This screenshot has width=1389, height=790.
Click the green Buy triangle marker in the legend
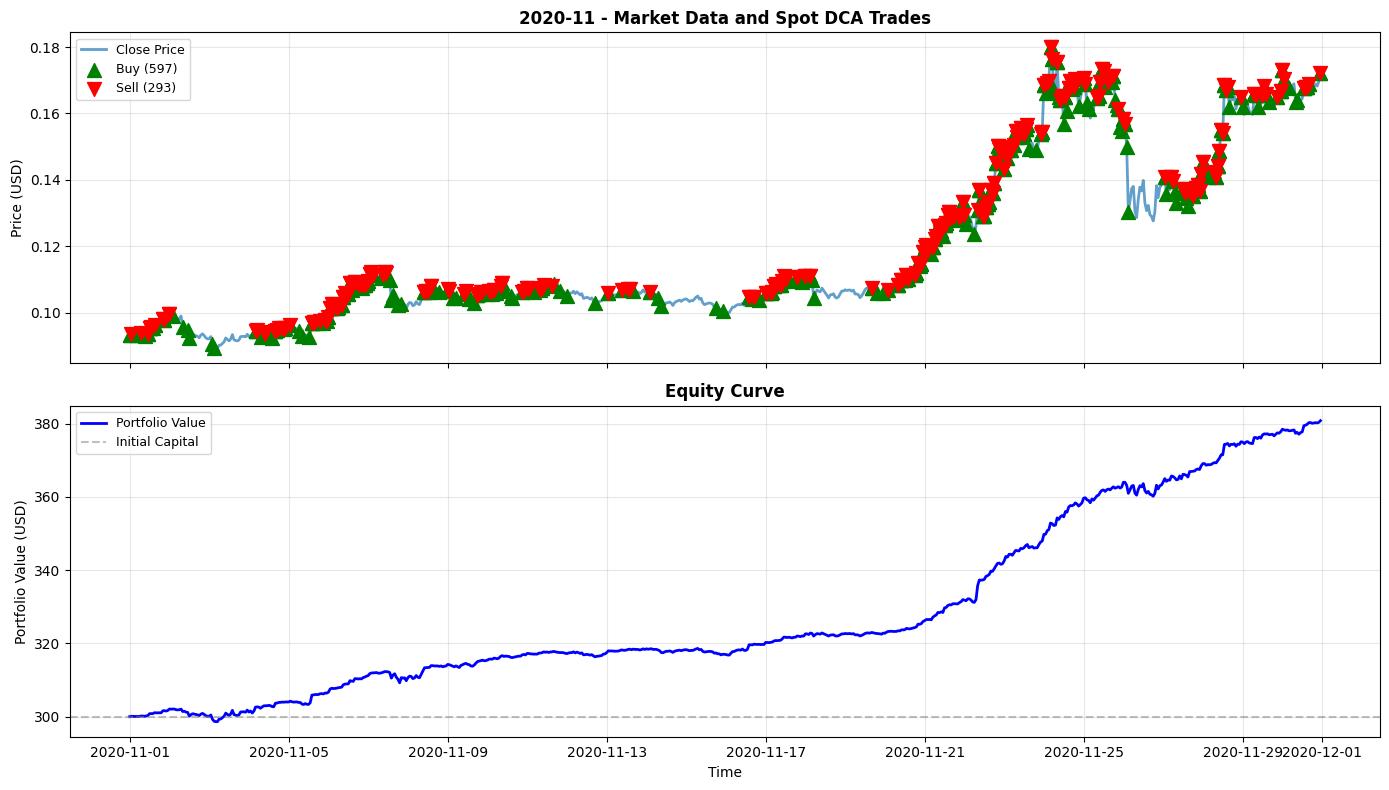point(94,69)
